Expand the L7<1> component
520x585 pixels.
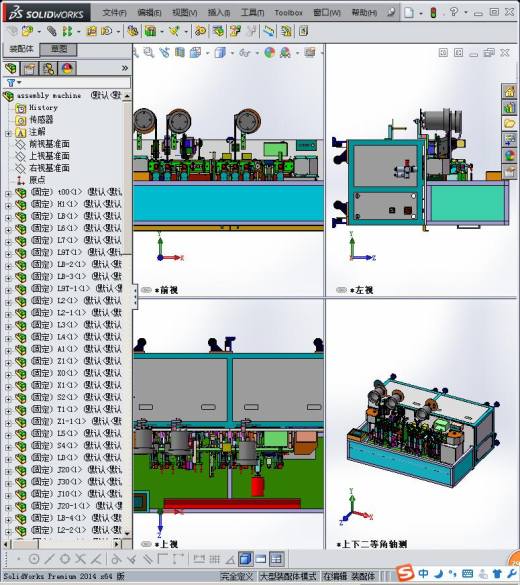click(8, 241)
